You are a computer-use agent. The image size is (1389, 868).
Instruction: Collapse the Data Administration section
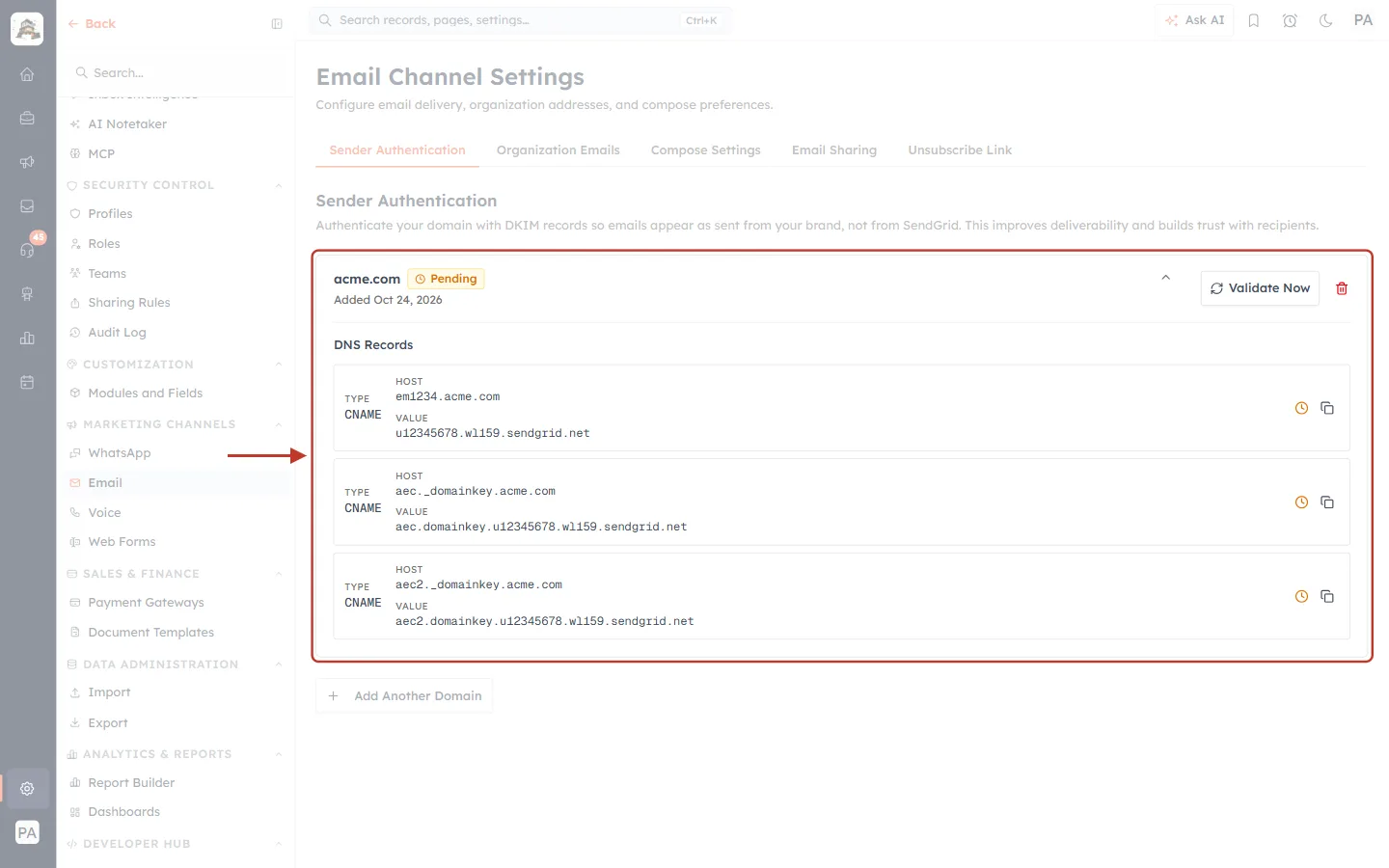pyautogui.click(x=279, y=665)
